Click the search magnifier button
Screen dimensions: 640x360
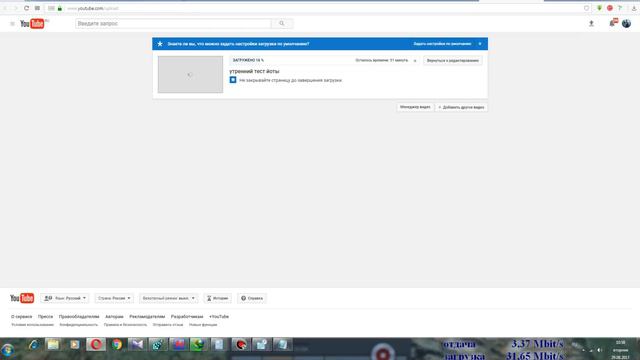click(x=282, y=24)
